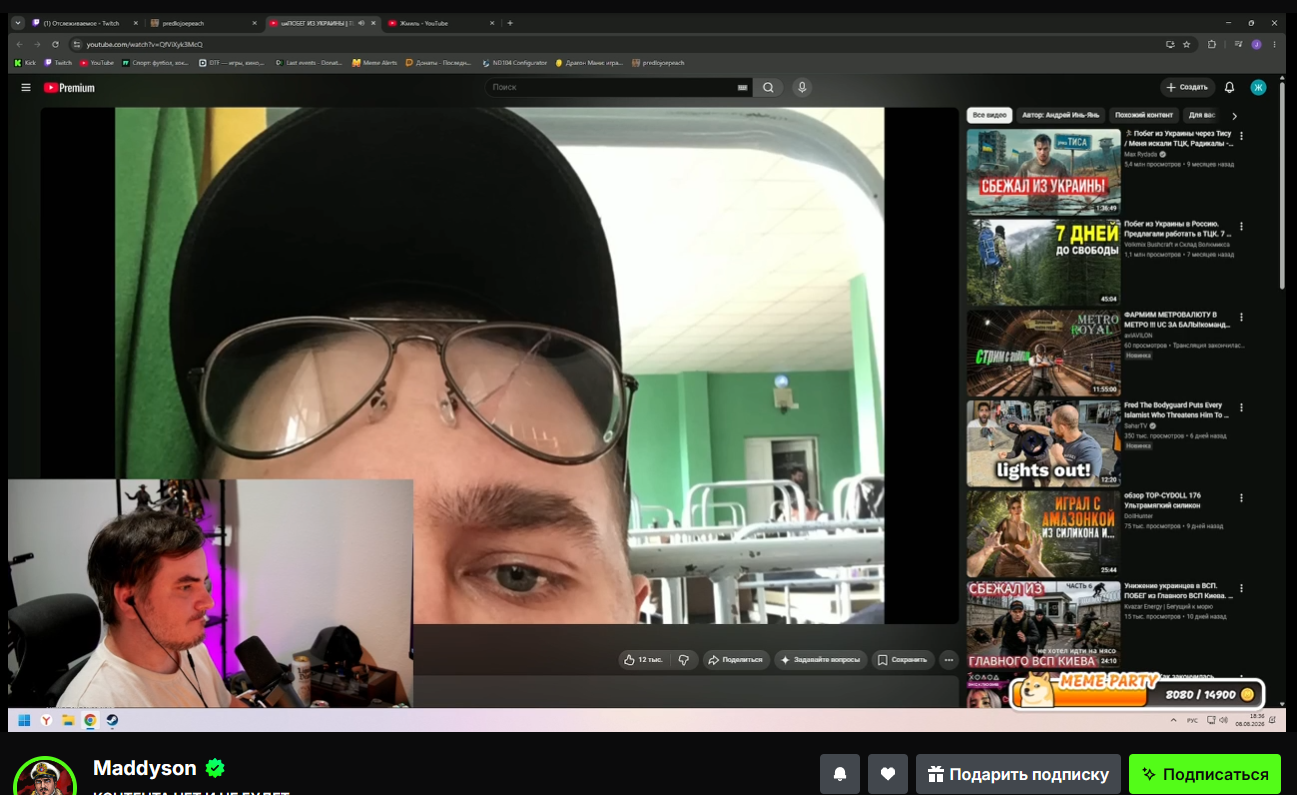
Task: Click the address bar youtube.com URL
Action: coord(144,45)
